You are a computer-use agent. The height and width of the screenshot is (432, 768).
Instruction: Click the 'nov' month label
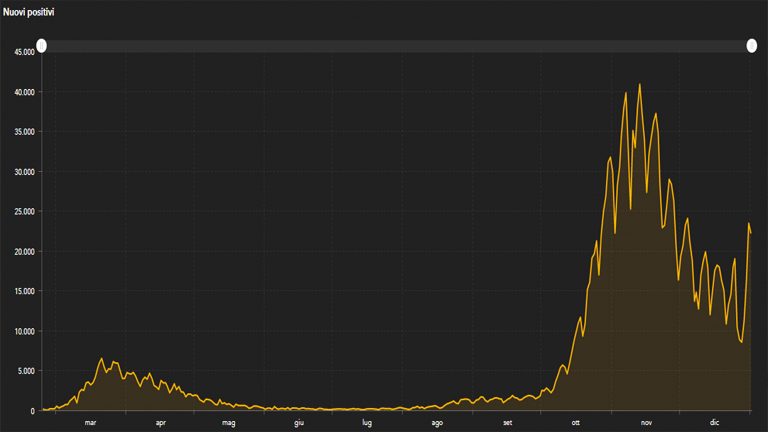[x=646, y=422]
